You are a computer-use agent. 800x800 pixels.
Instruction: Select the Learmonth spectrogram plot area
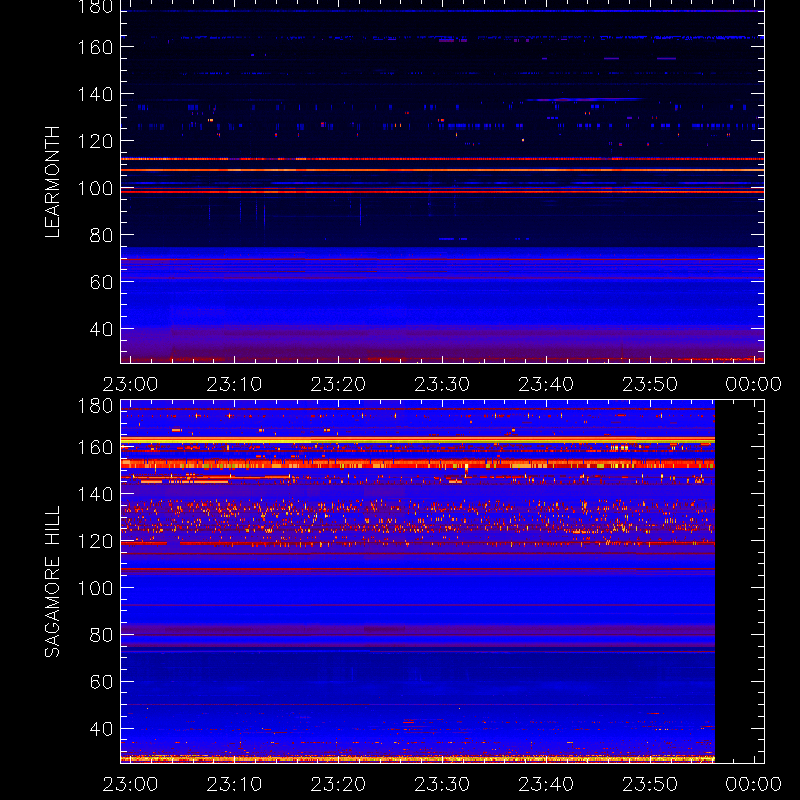442,182
